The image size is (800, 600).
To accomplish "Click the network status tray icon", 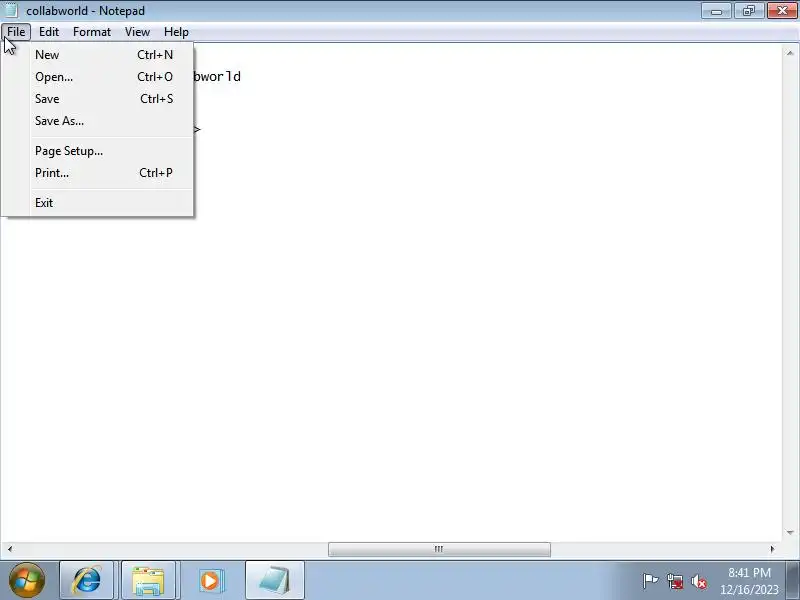I will (x=674, y=581).
